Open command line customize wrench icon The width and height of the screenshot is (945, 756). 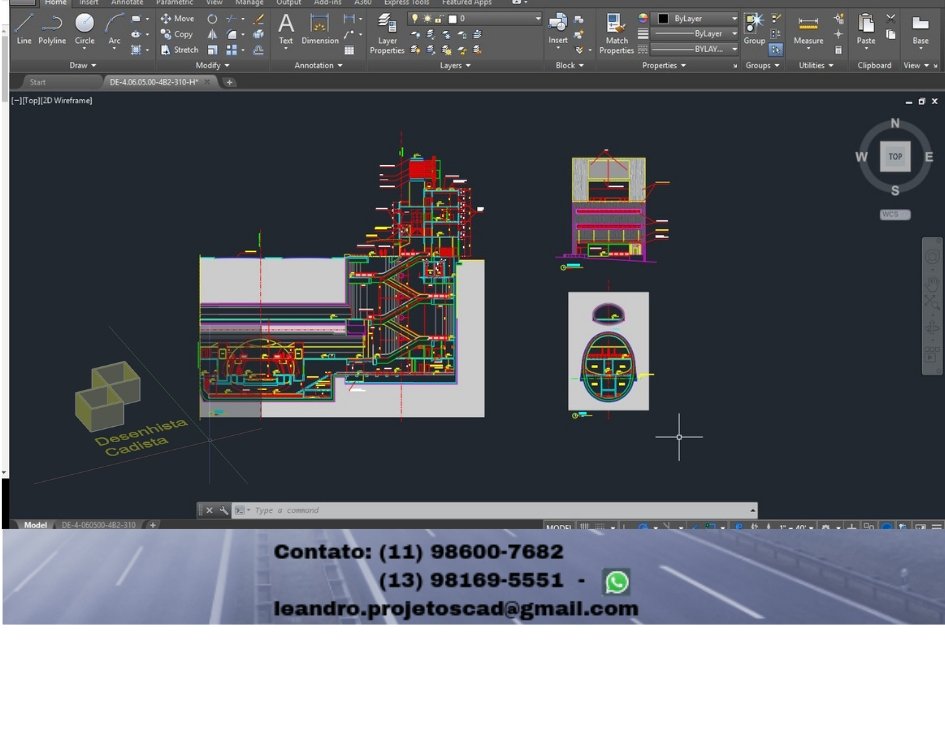(x=224, y=510)
